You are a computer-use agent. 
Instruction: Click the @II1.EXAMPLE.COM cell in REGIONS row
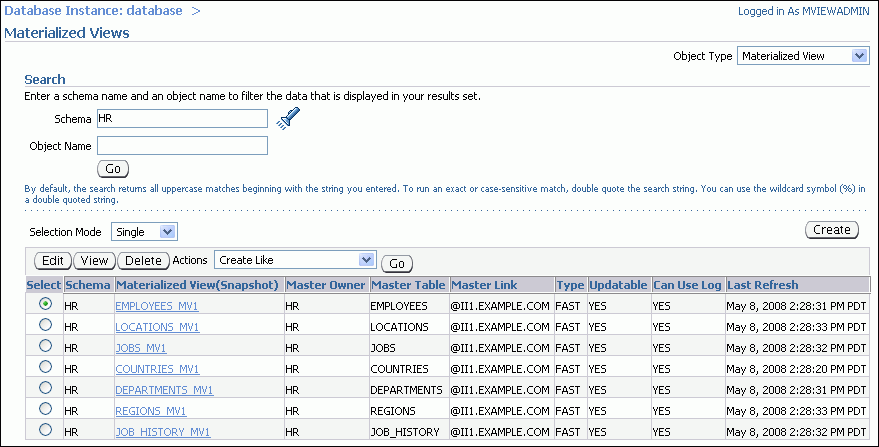coord(500,411)
